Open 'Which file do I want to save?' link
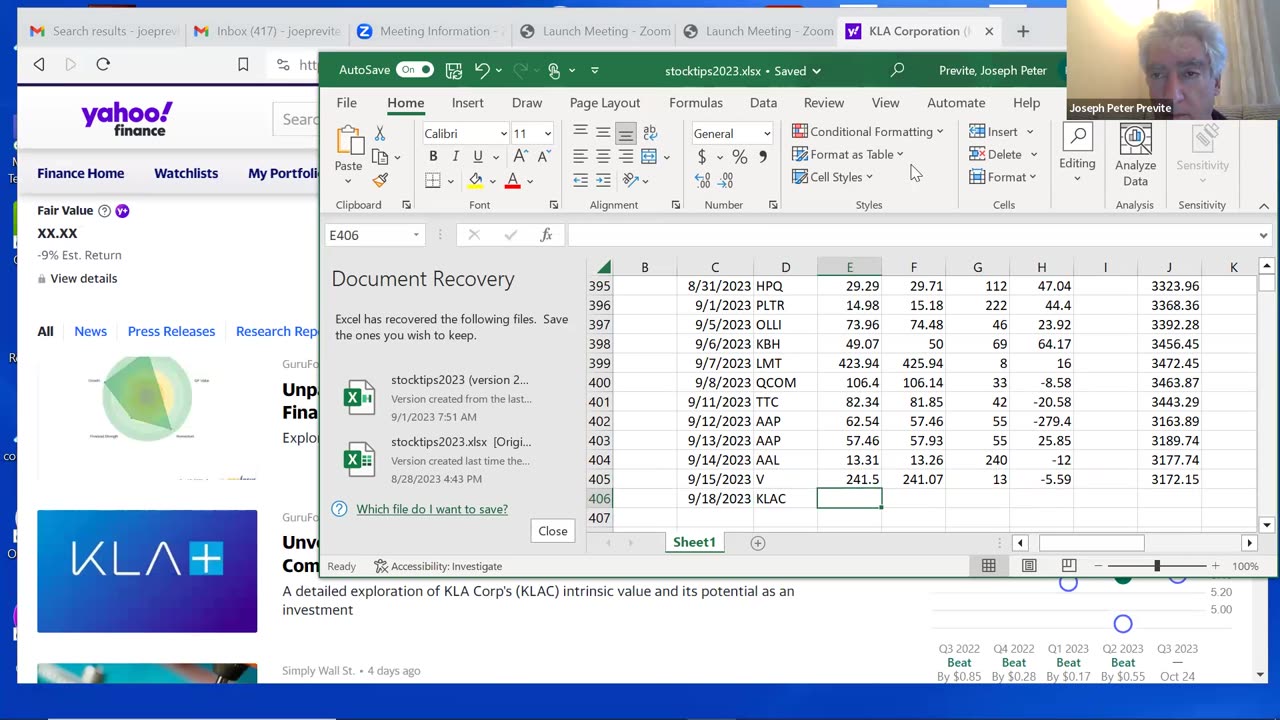Viewport: 1280px width, 720px height. (432, 509)
